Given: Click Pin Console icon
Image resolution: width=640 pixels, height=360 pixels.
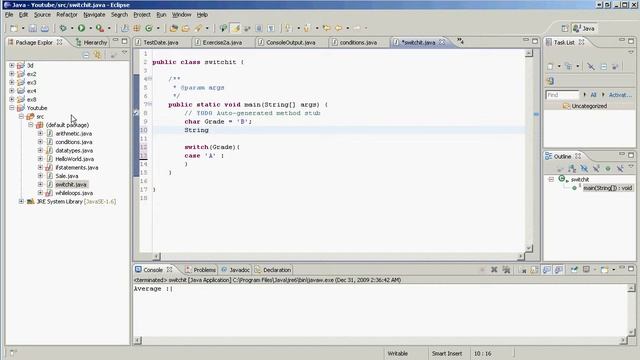Looking at the screenshot, I should pos(574,270).
